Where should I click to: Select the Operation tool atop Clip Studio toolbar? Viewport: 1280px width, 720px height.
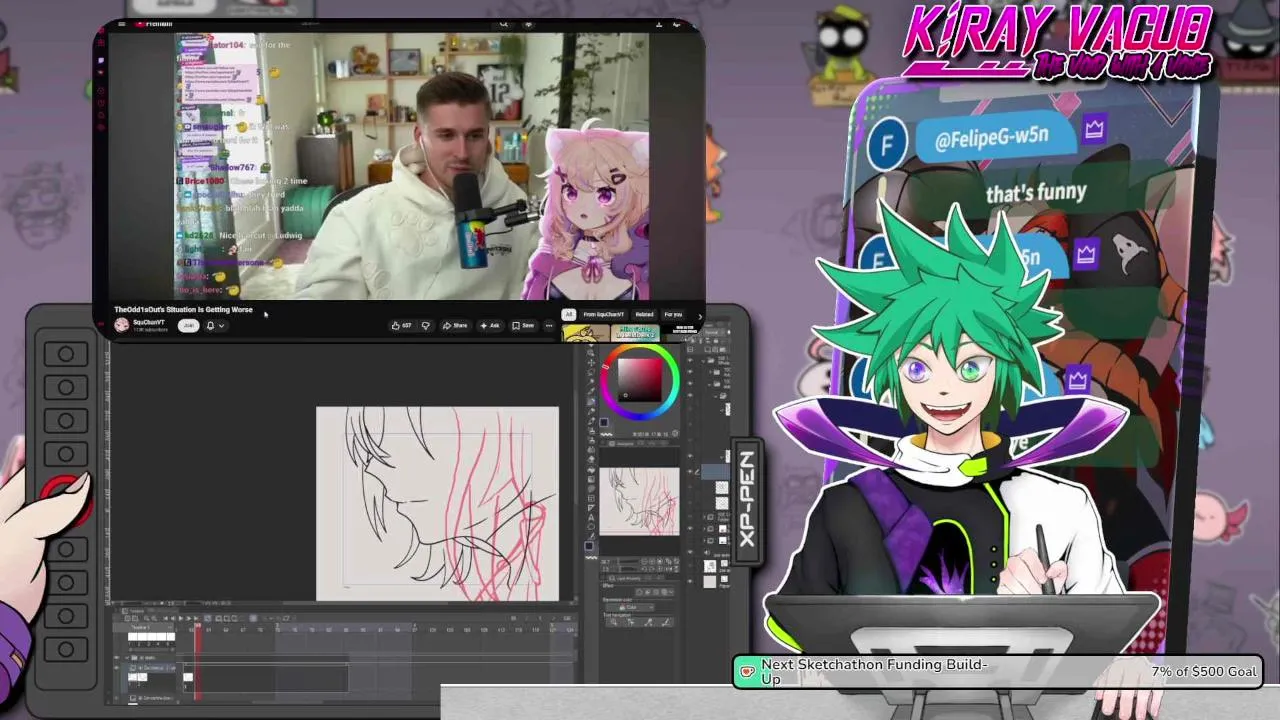591,354
